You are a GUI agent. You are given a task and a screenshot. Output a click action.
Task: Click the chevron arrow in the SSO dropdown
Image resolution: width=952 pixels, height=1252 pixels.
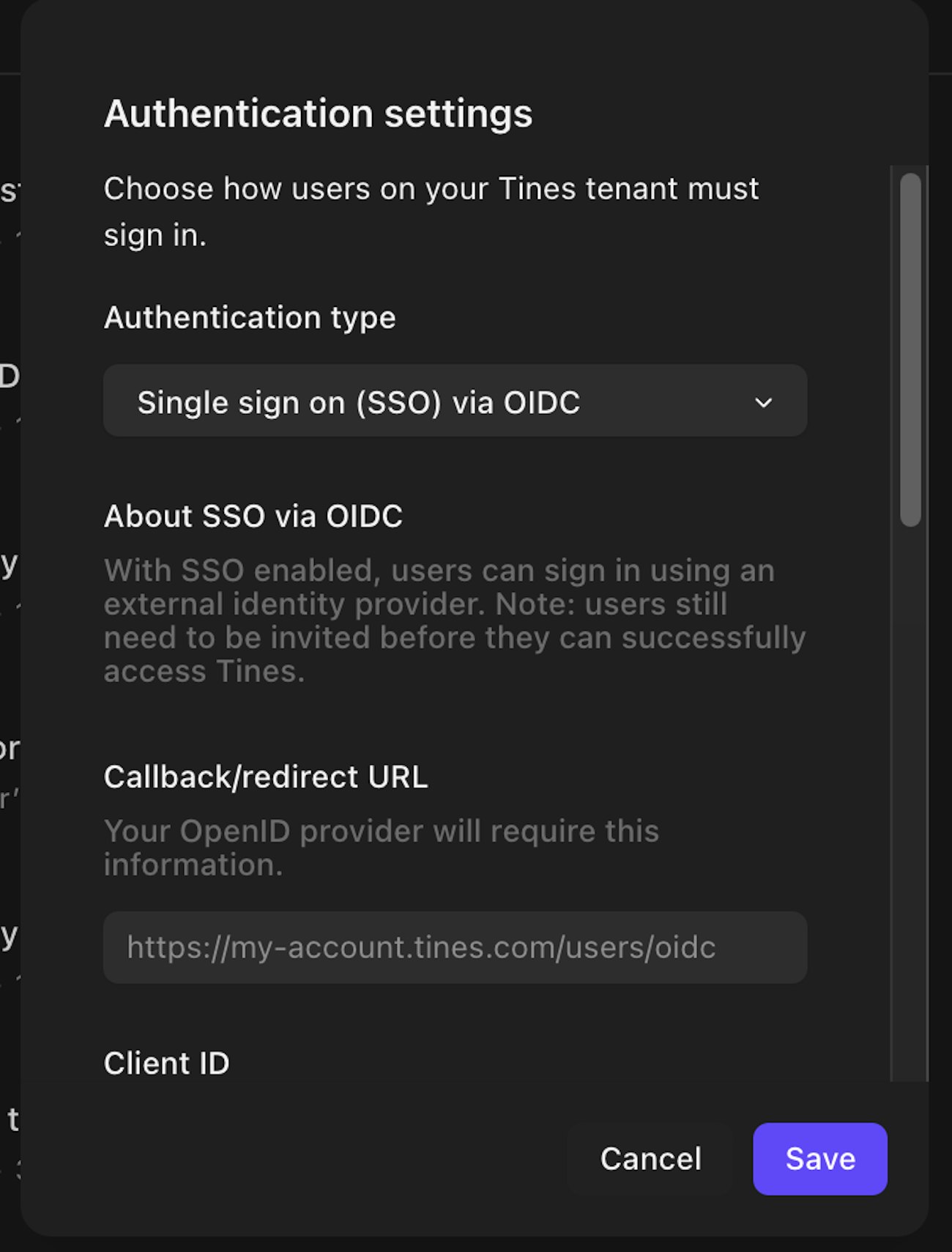point(763,402)
